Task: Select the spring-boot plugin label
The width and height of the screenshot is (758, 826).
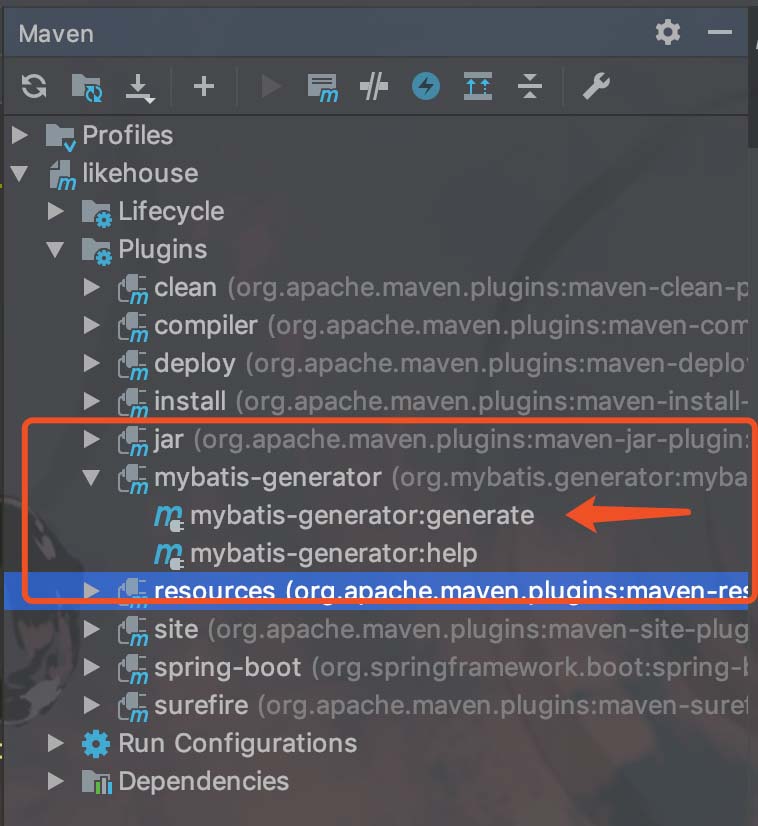Action: tap(228, 667)
